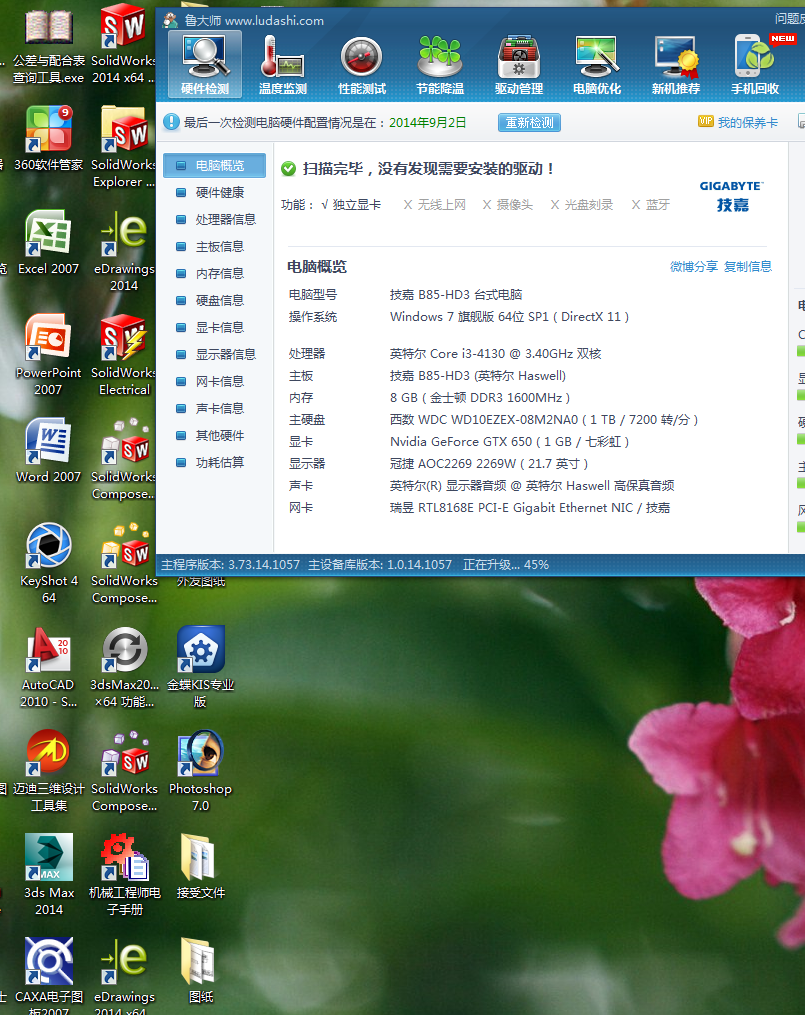Screen dimensions: 805x1015
Task: Open 我的保养卡 VIP link
Action: 738,122
